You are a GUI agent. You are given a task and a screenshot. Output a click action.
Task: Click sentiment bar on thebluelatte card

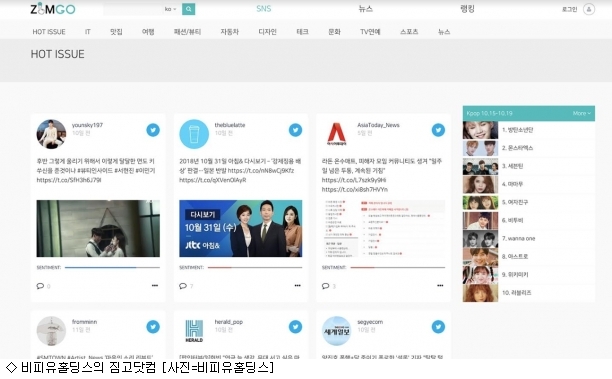click(x=255, y=267)
